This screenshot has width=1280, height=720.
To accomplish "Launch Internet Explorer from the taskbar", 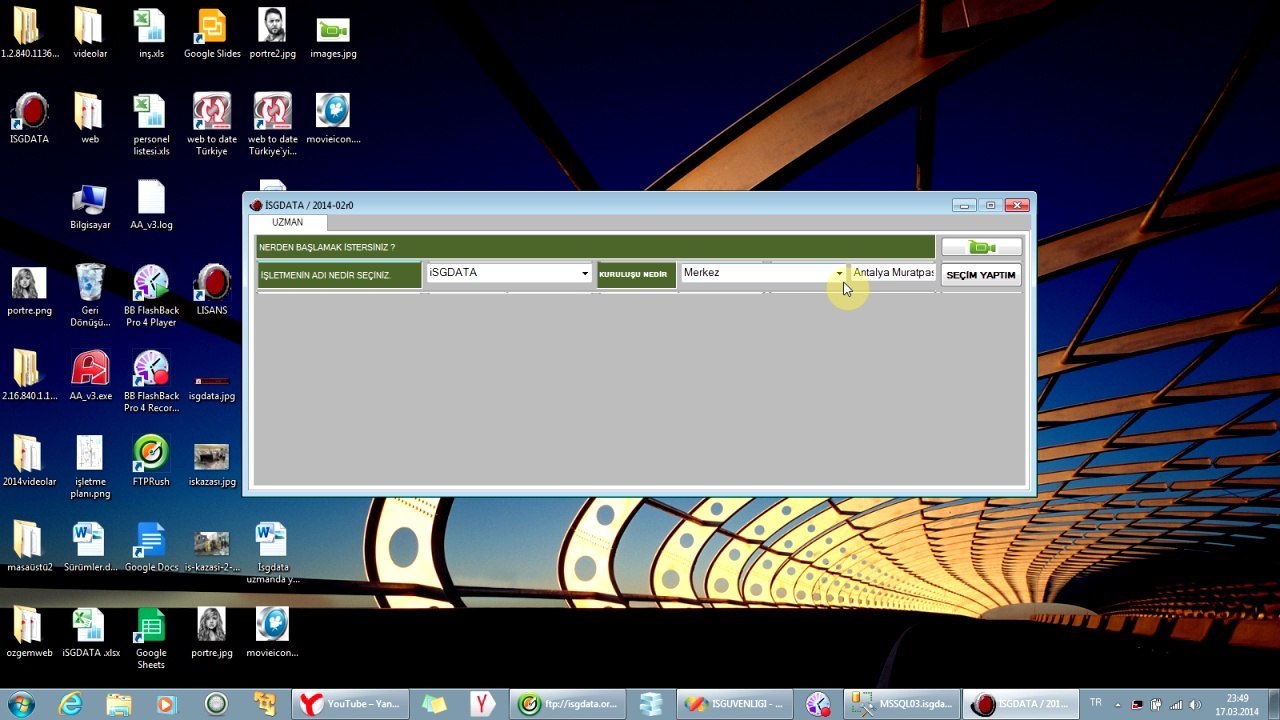I will (70, 704).
